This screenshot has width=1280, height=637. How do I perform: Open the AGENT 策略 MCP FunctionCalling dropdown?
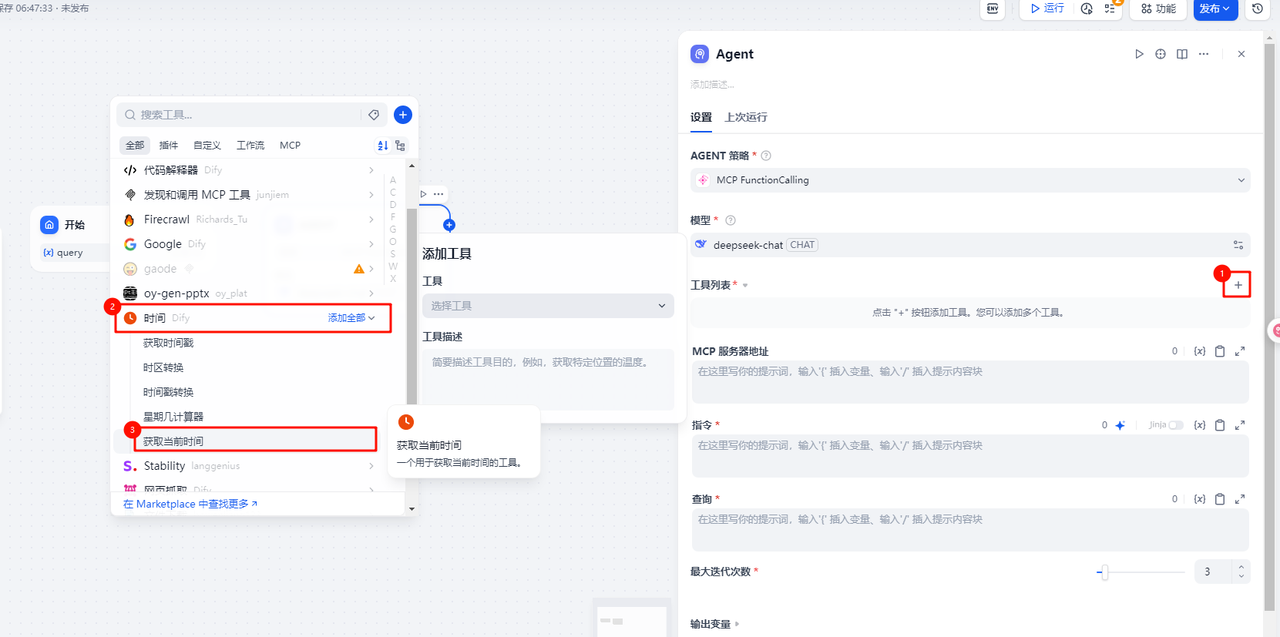pos(969,180)
